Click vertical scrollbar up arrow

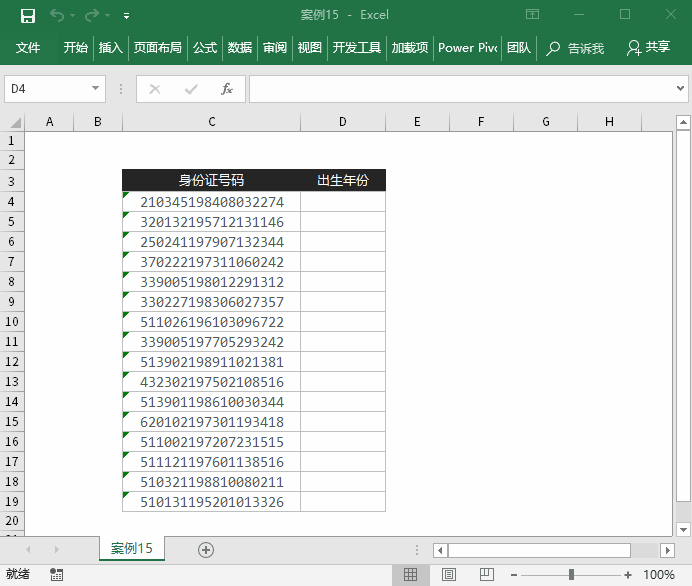pyautogui.click(x=683, y=122)
